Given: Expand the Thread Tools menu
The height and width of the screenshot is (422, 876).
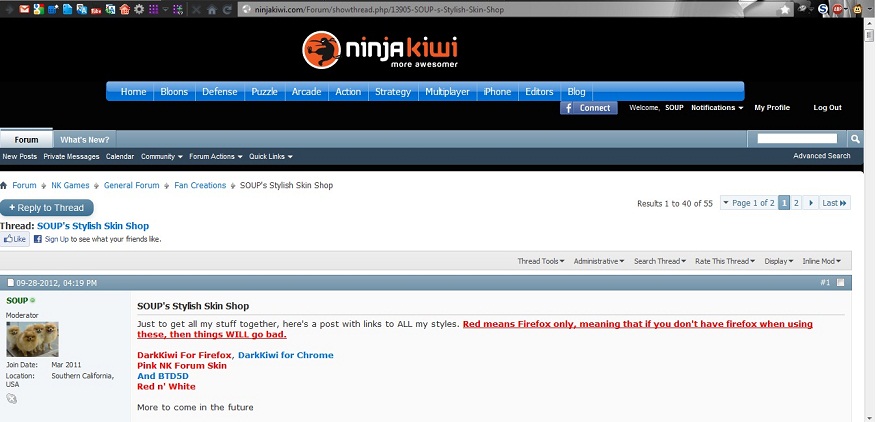Looking at the screenshot, I should (x=540, y=261).
